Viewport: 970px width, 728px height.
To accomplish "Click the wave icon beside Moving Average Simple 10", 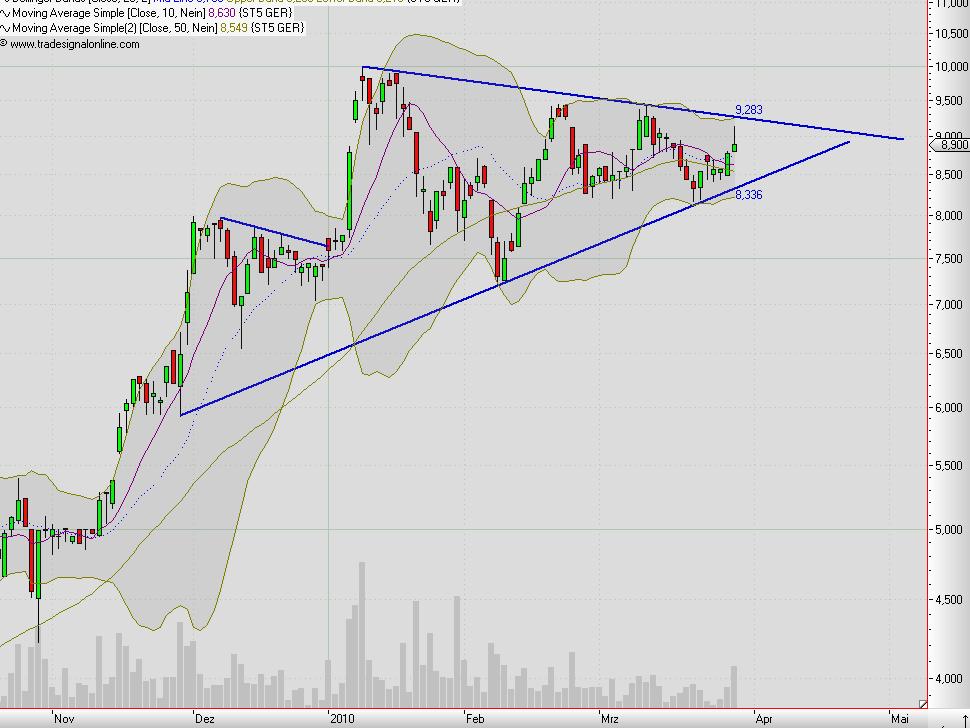I will pos(5,12).
